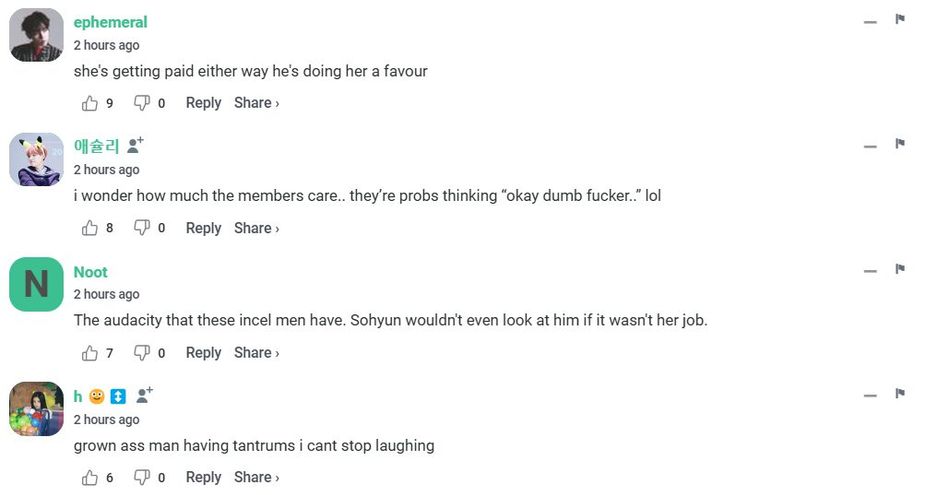Image resolution: width=925 pixels, height=495 pixels.
Task: Expand Share menu on Noot's comment
Action: pyautogui.click(x=257, y=353)
